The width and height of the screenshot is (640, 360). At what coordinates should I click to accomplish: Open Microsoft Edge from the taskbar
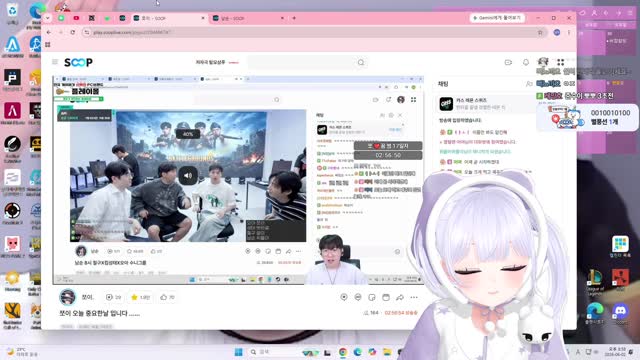(358, 352)
